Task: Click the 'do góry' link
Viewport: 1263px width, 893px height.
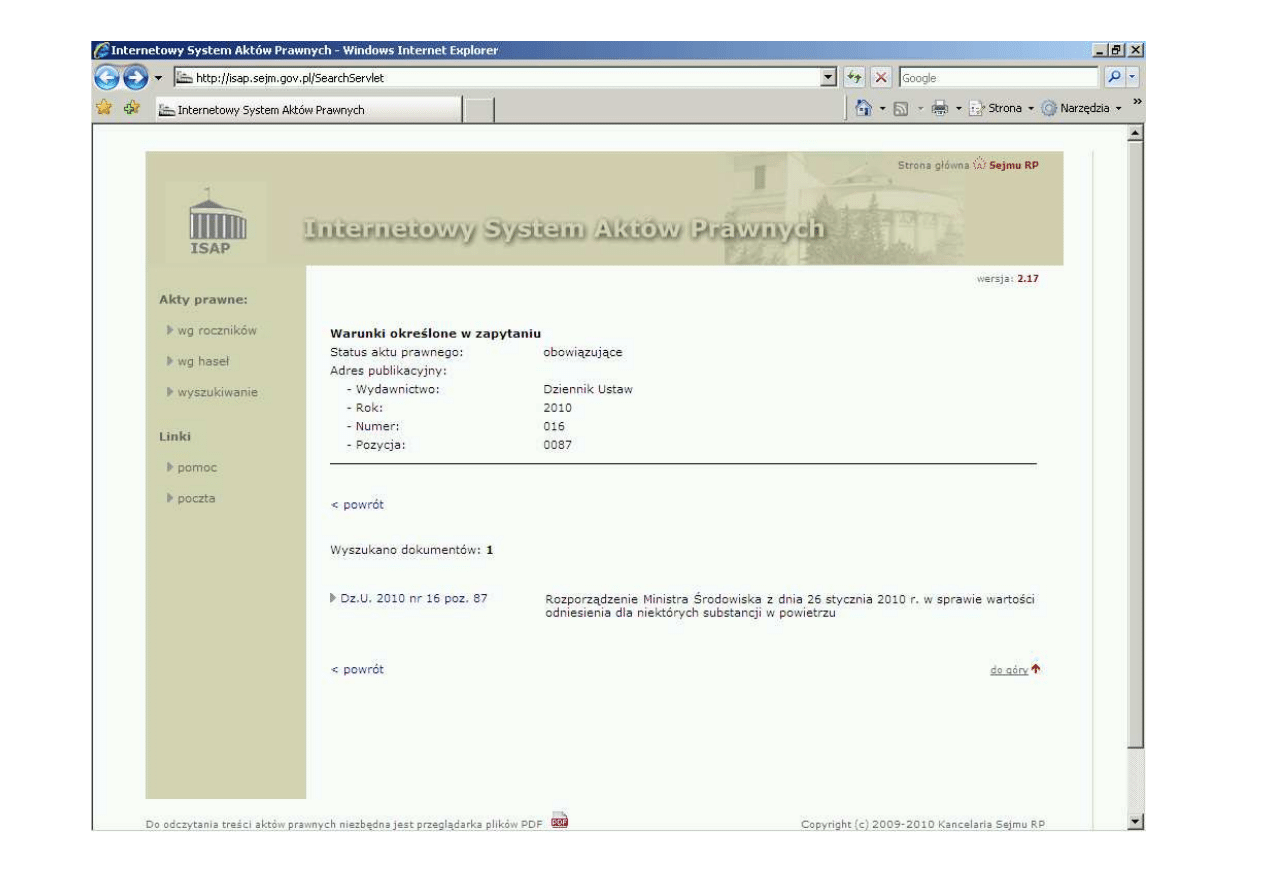Action: click(1008, 670)
